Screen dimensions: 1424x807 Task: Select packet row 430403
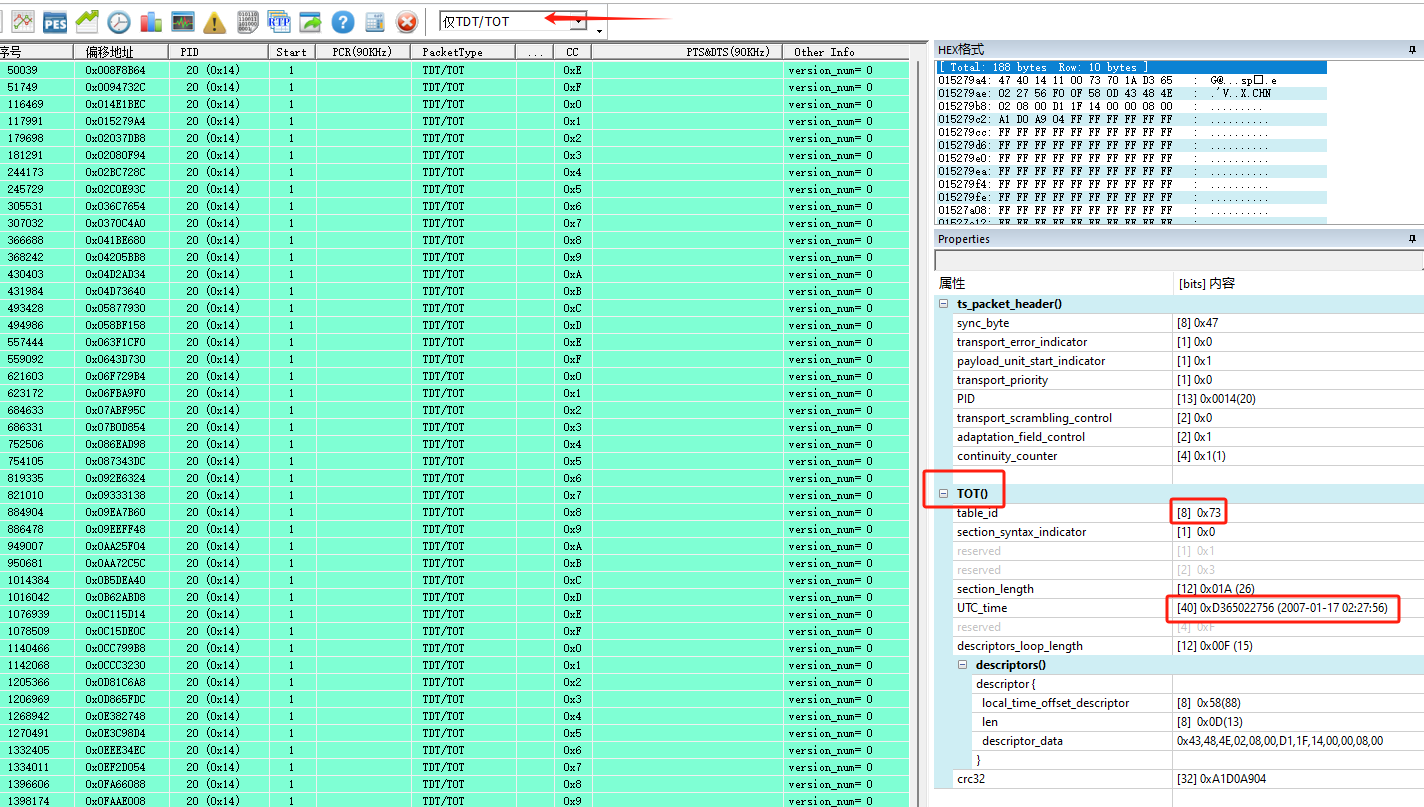[x=454, y=274]
